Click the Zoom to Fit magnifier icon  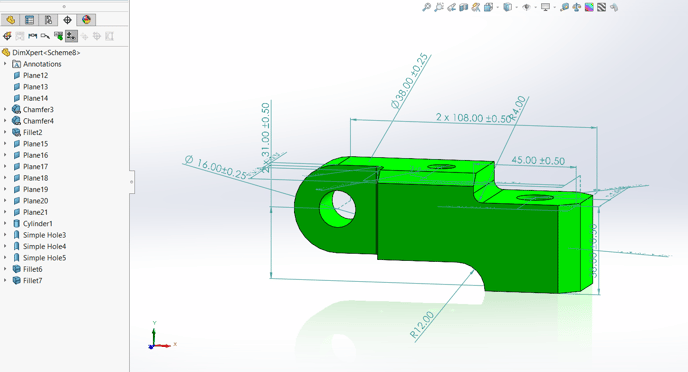tap(426, 7)
